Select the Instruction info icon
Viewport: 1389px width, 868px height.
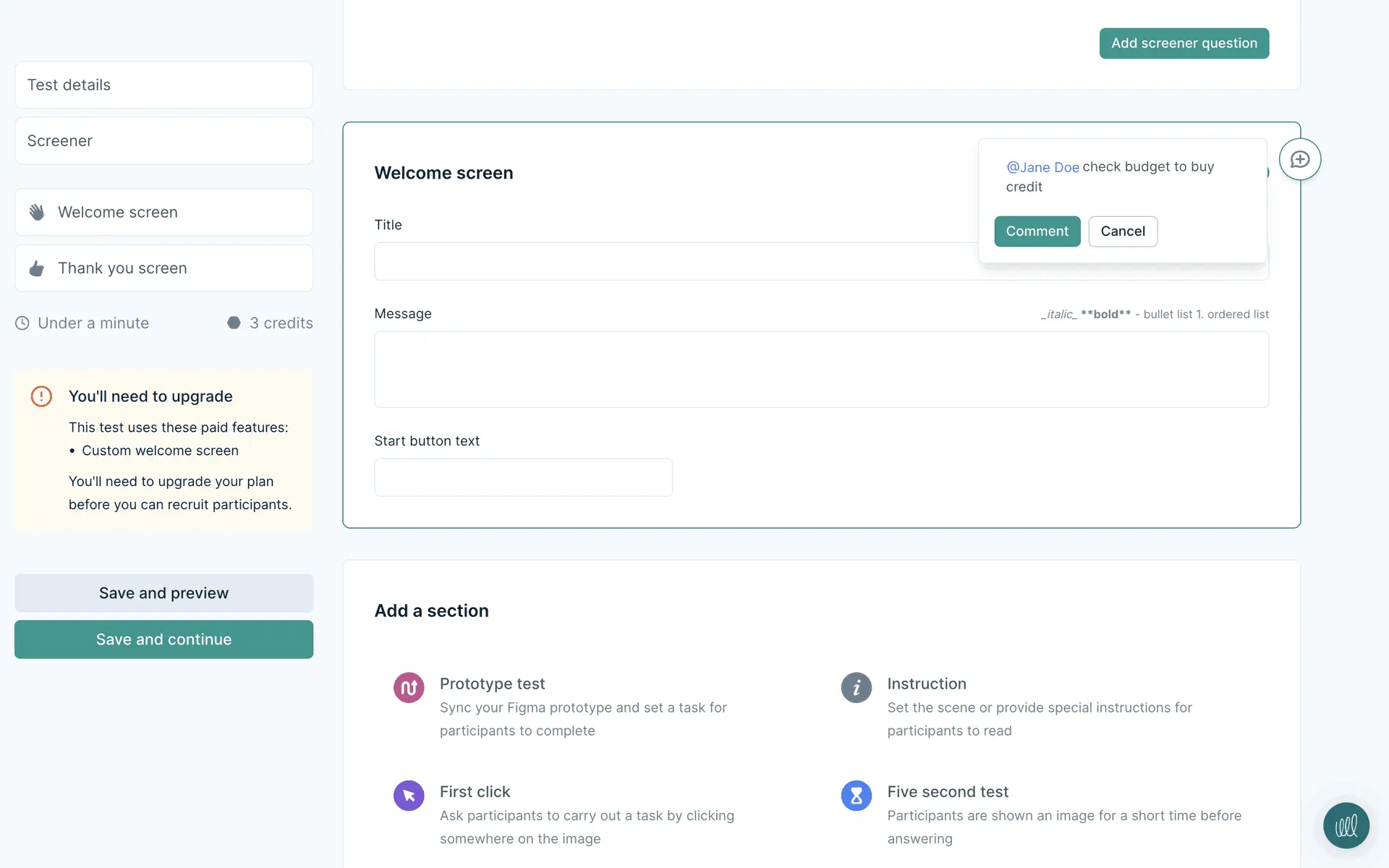[x=856, y=687]
